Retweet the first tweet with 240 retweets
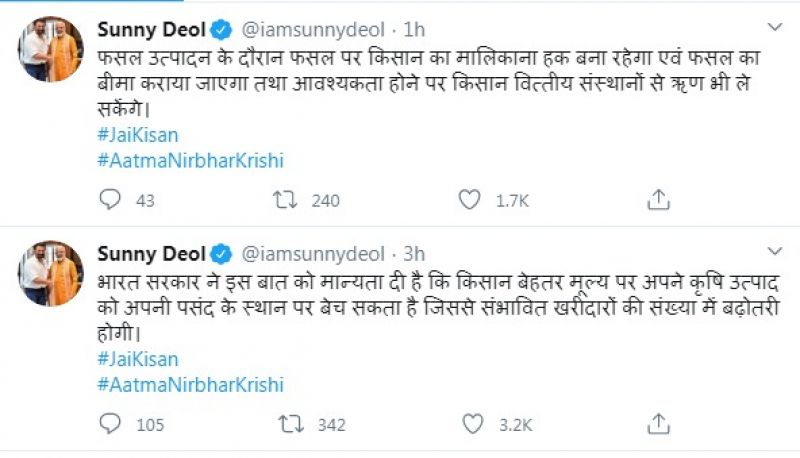Viewport: 800px width, 458px height. coord(285,200)
